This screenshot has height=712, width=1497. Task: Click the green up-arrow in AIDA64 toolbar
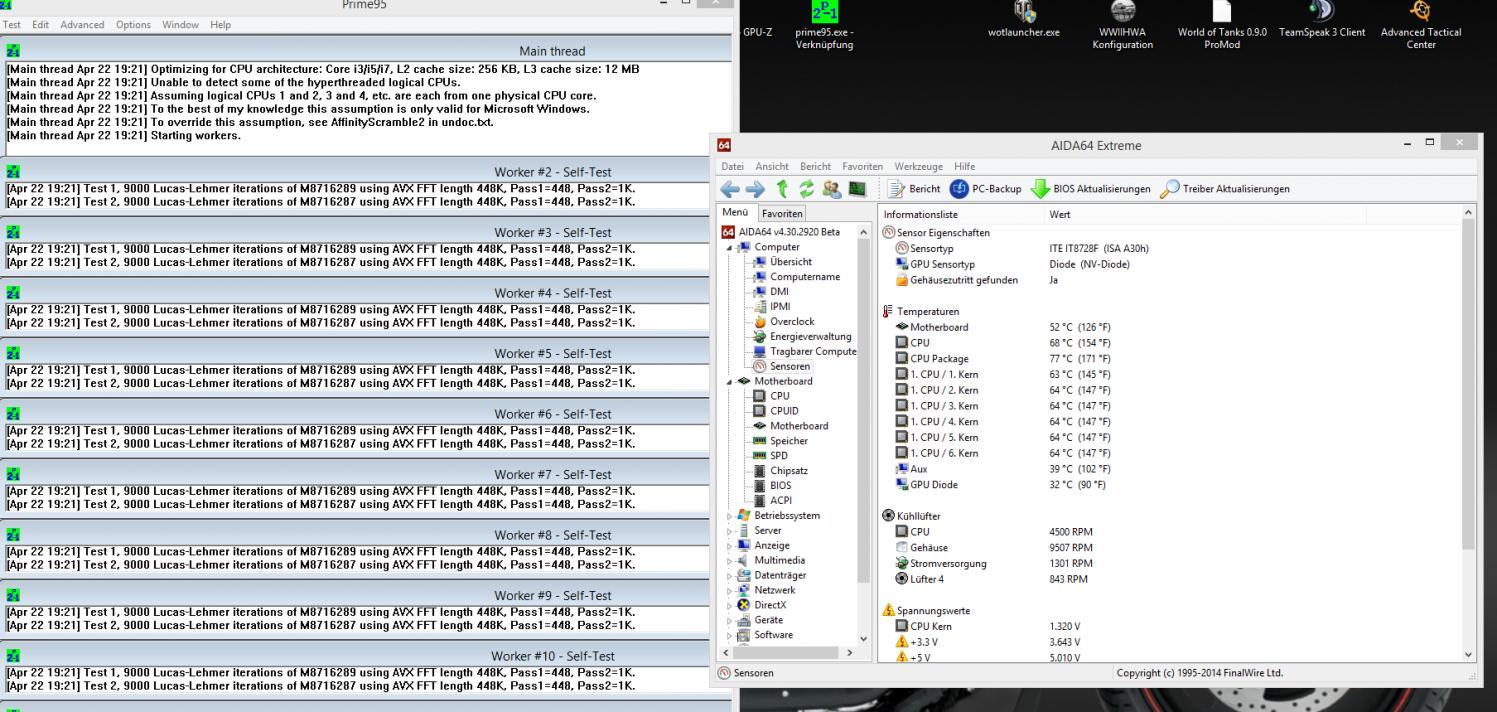point(782,189)
